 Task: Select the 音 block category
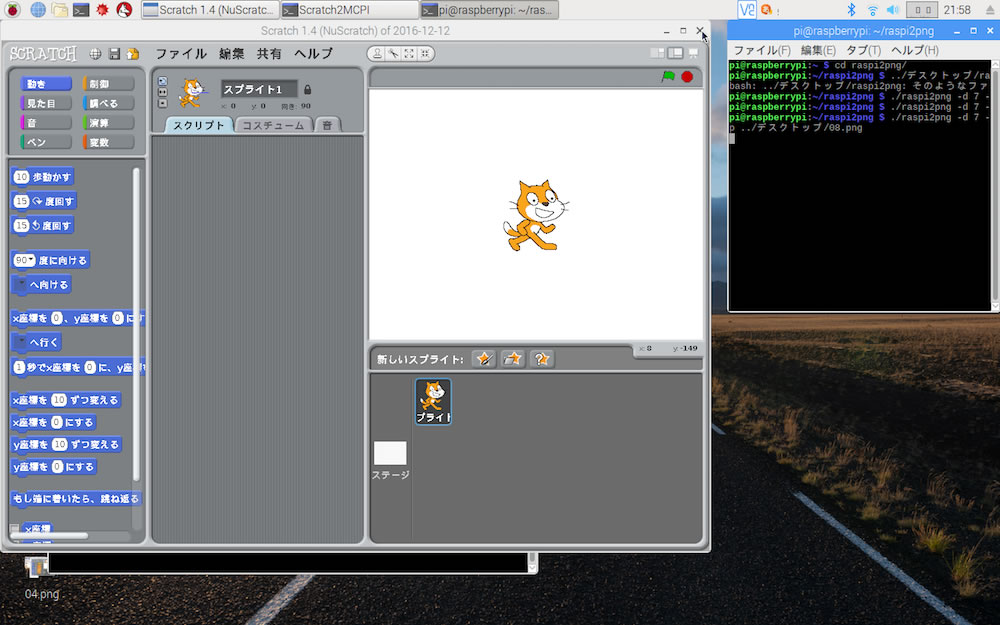pyautogui.click(x=46, y=122)
